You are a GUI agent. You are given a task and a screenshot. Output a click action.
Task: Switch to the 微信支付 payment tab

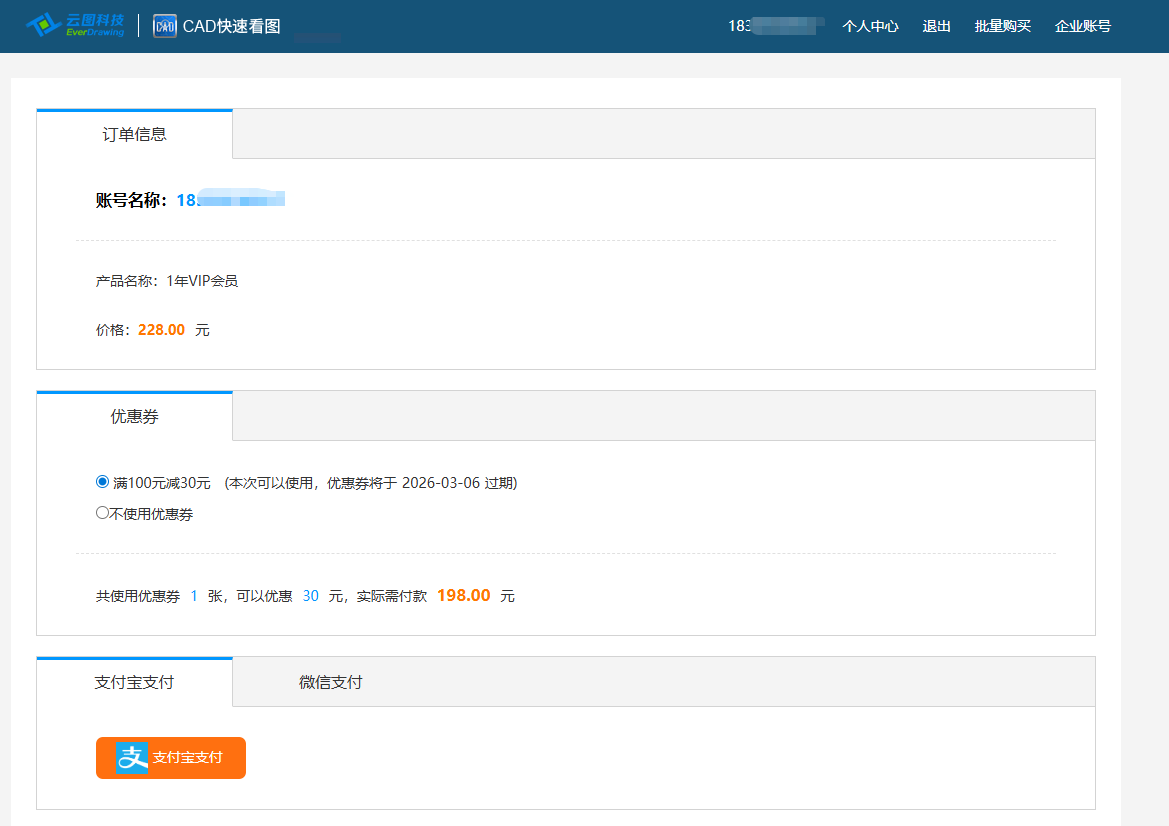(330, 682)
